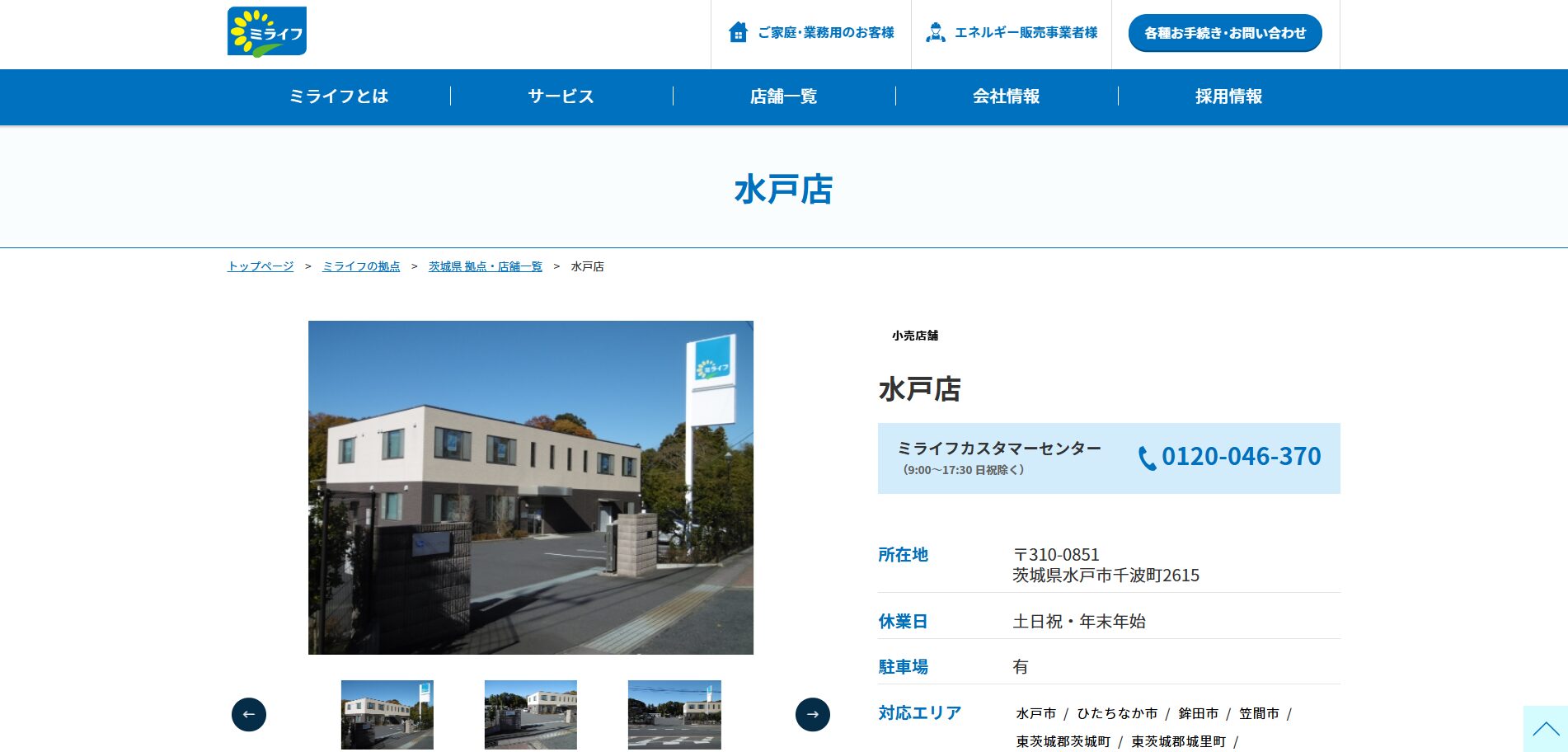Image resolution: width=1568 pixels, height=752 pixels.
Task: Open the 会社情報 navigation item
Action: coord(1007,96)
